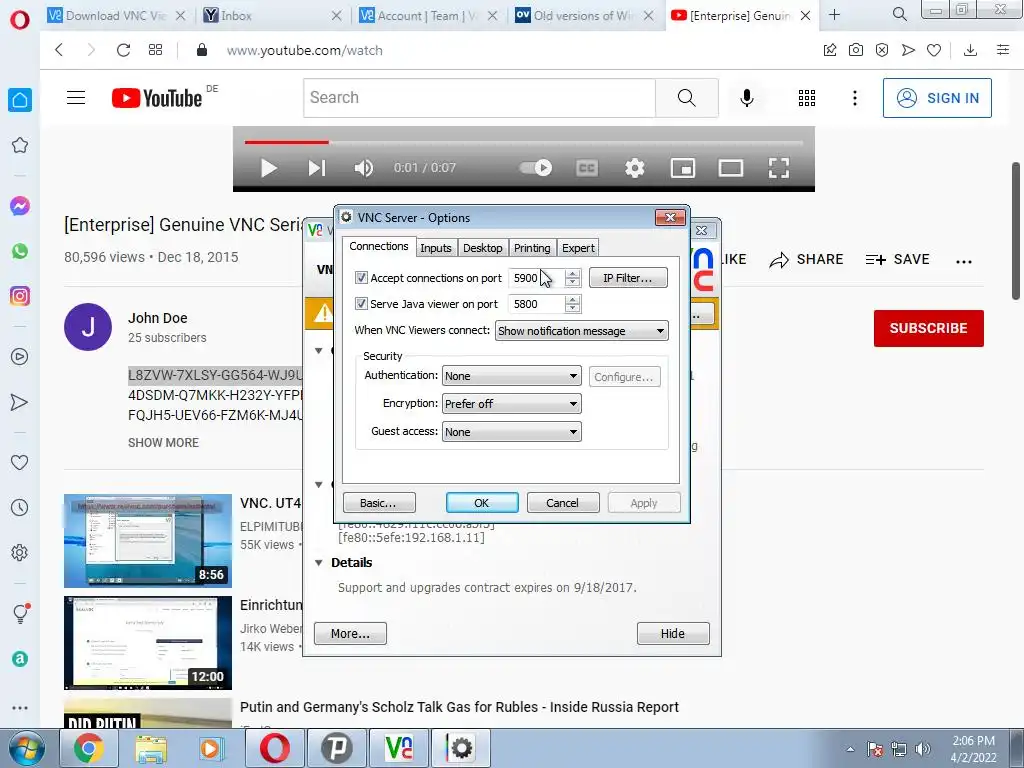Open sidebar three-dots more options
The height and width of the screenshot is (768, 1024).
pos(20,708)
